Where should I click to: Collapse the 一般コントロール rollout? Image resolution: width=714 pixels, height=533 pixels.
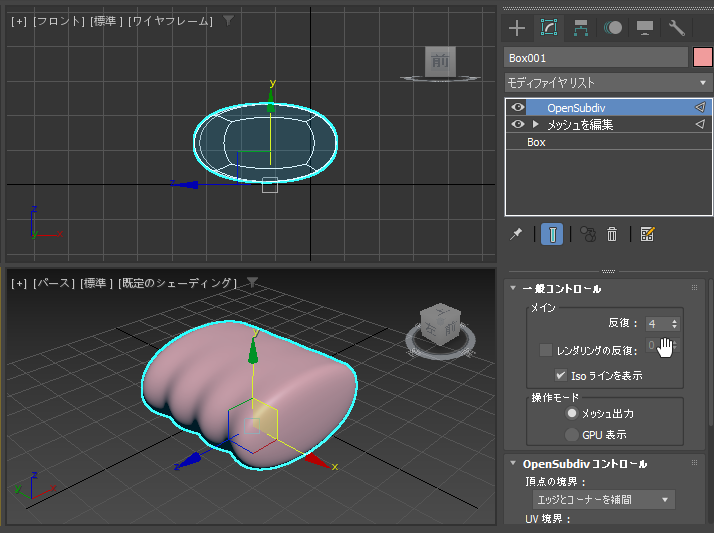513,288
